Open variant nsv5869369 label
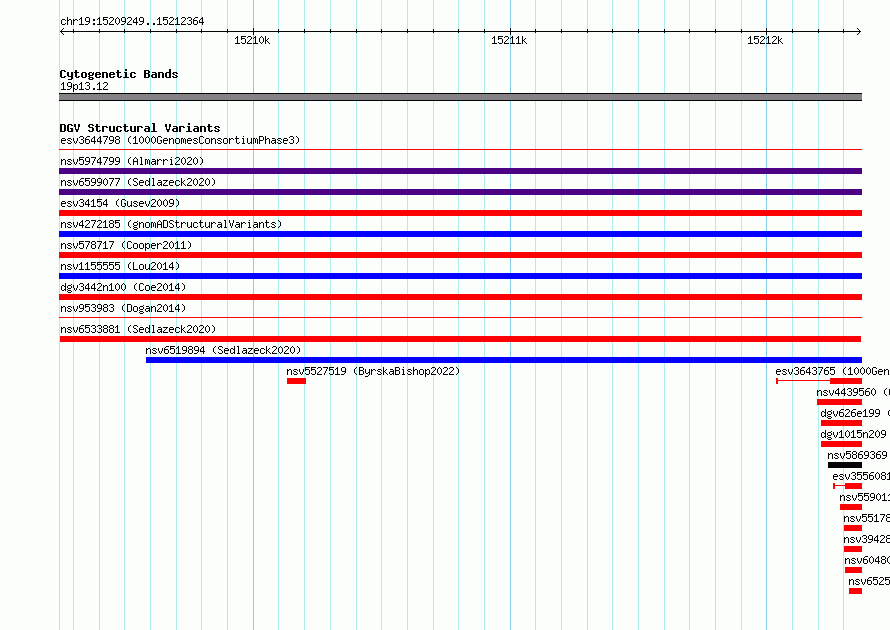Image resolution: width=890 pixels, height=630 pixels. (x=857, y=455)
